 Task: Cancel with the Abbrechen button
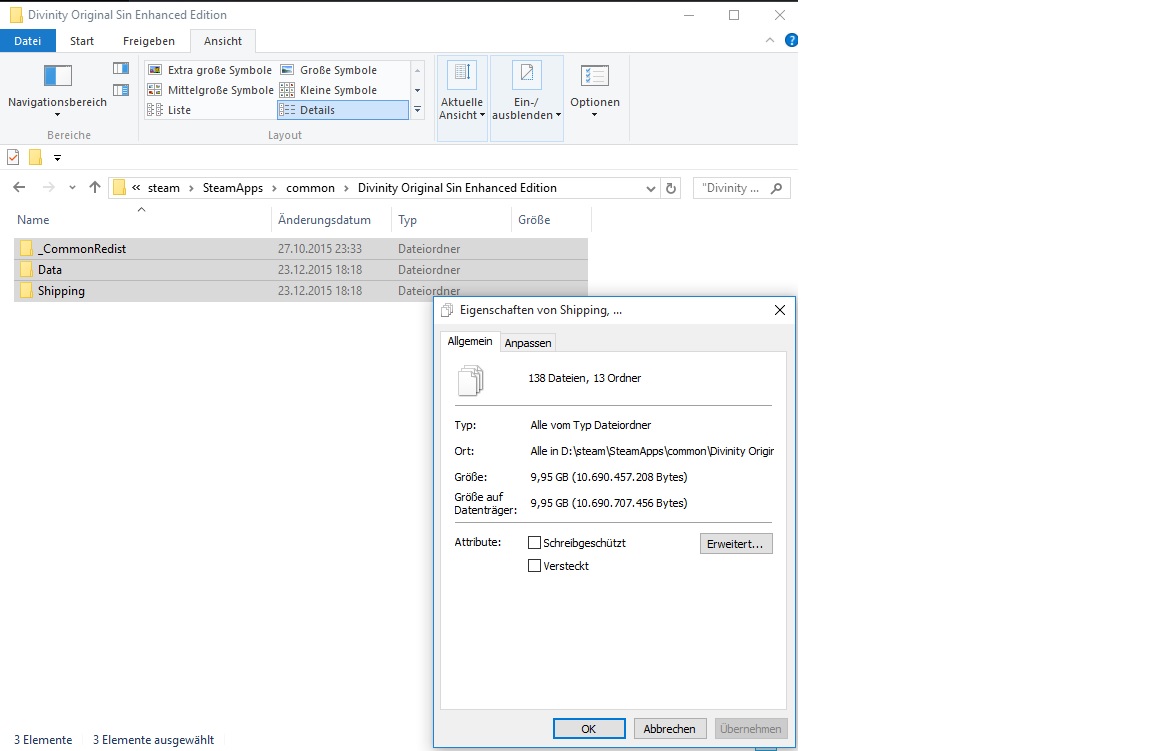669,729
